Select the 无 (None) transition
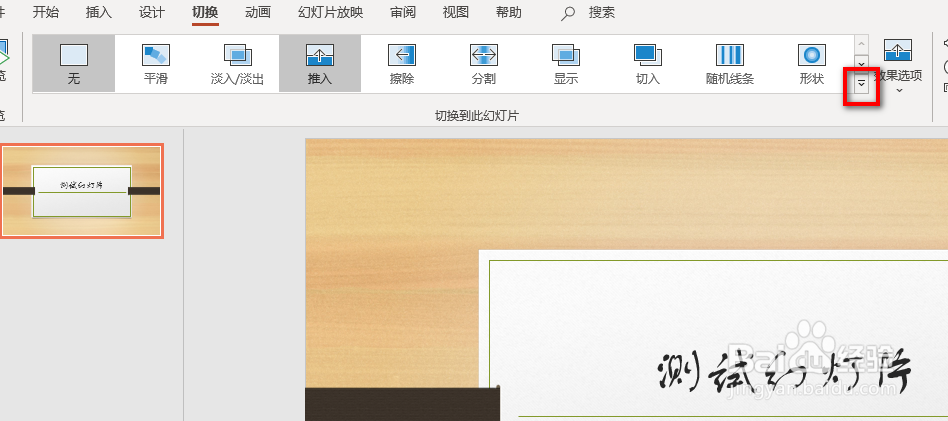 pos(74,64)
